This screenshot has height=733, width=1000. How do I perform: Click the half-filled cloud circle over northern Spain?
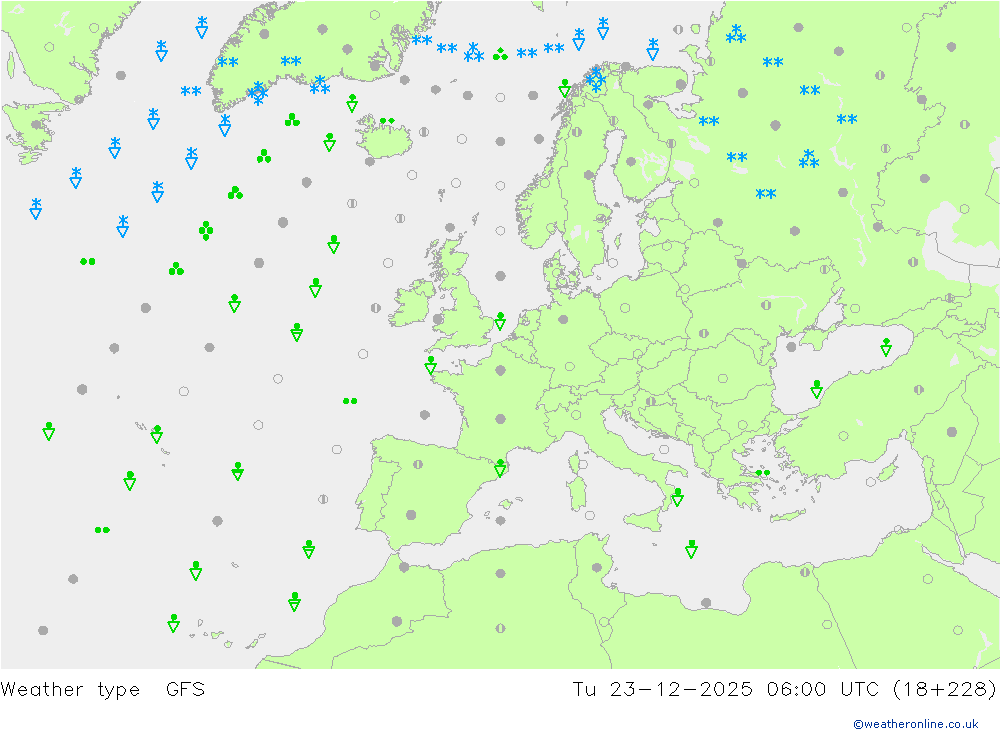418,464
